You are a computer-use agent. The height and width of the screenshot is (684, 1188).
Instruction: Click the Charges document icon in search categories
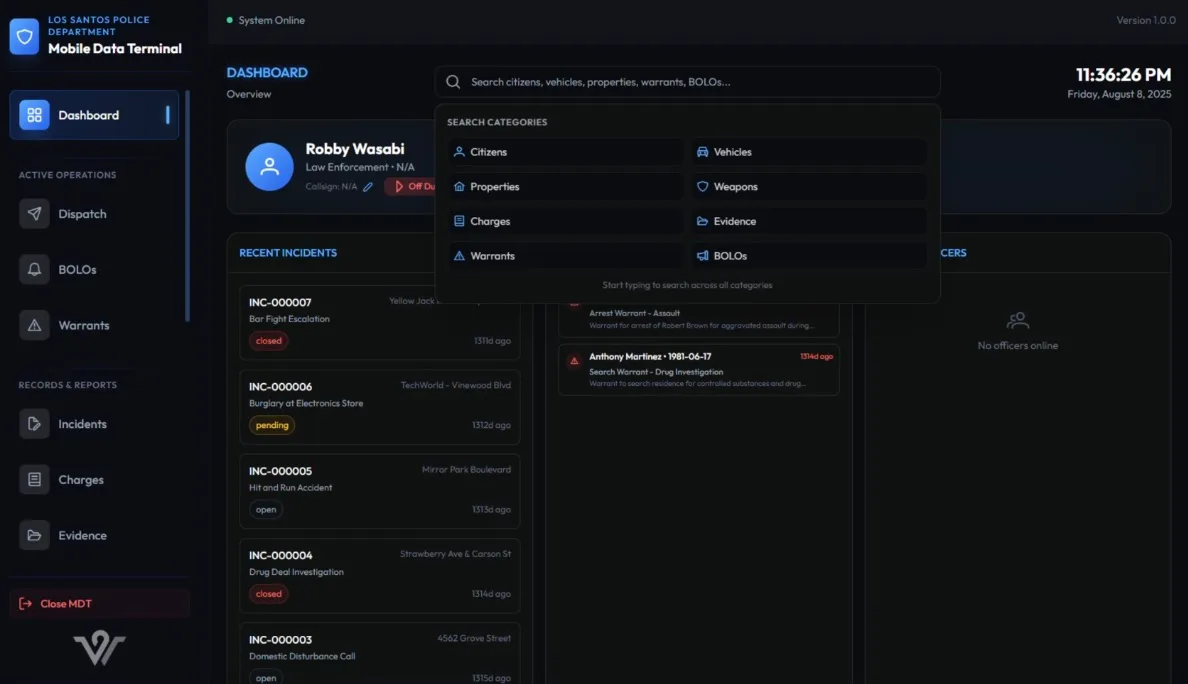point(459,221)
